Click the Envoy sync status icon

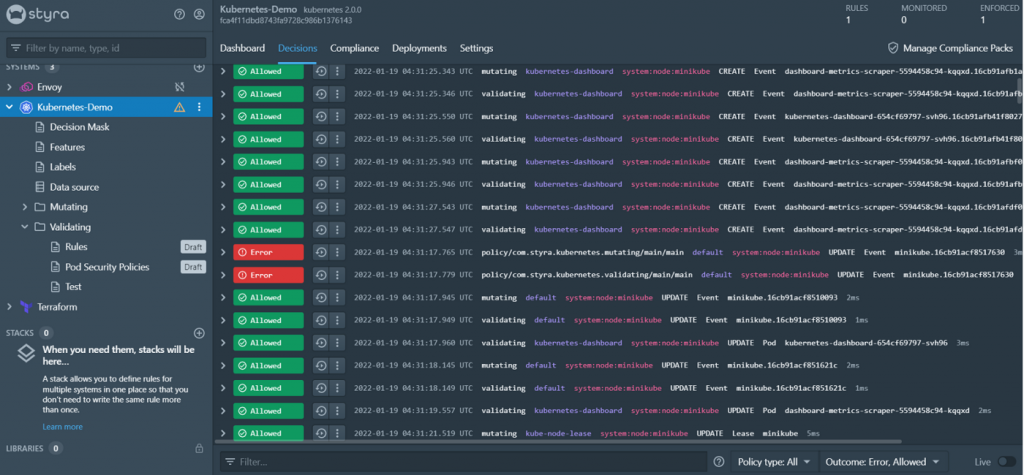[x=180, y=87]
